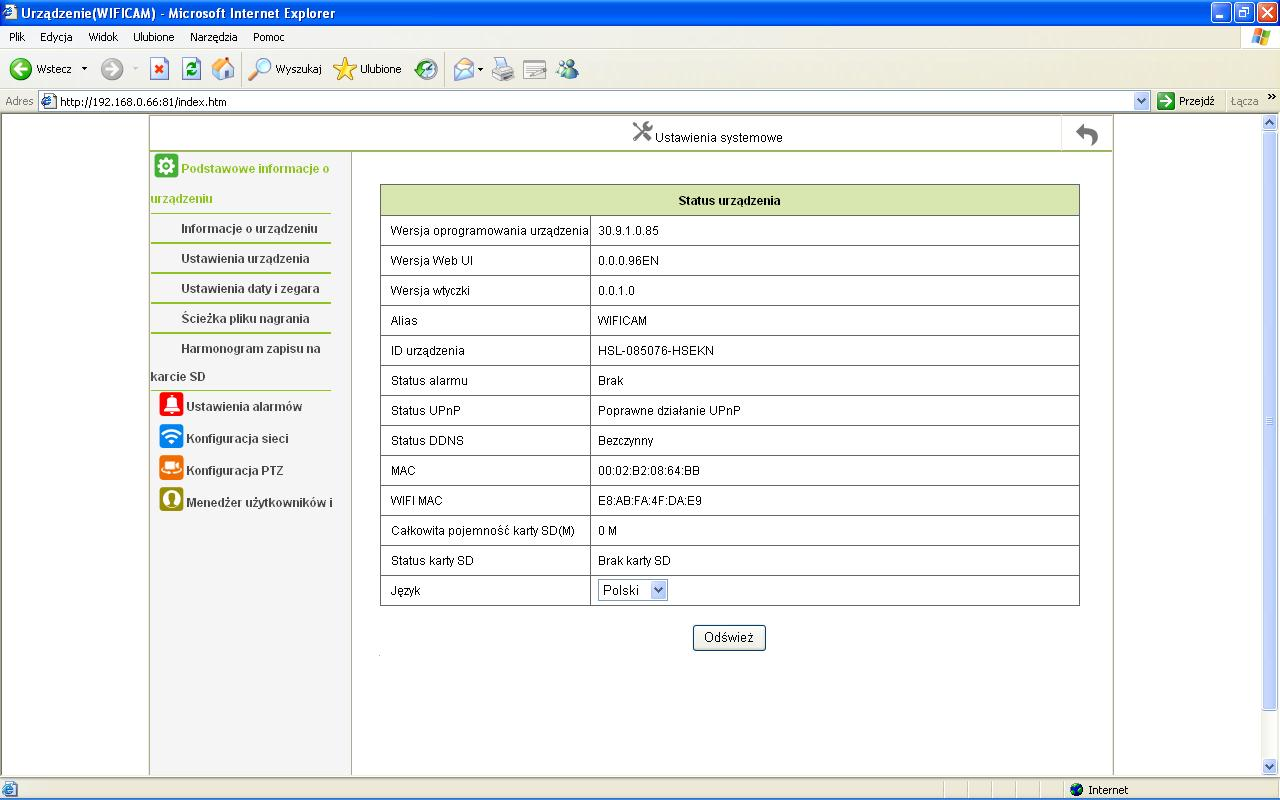
Task: Open the Widok menu
Action: click(103, 37)
